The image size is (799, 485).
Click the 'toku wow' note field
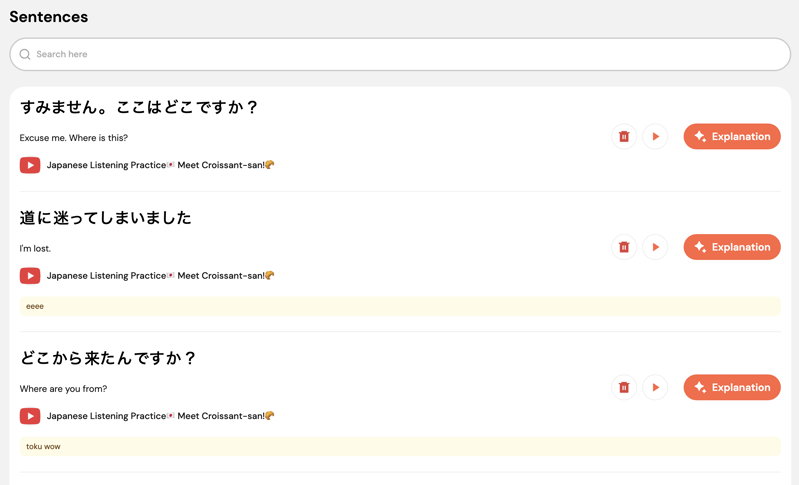400,446
